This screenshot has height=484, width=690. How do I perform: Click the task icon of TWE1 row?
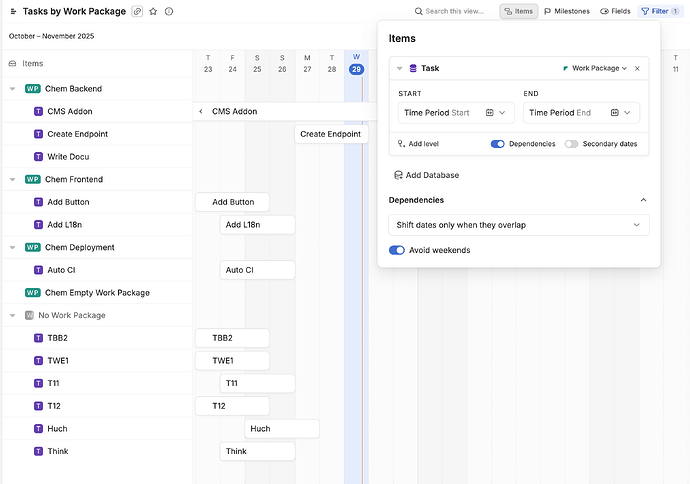(x=38, y=361)
